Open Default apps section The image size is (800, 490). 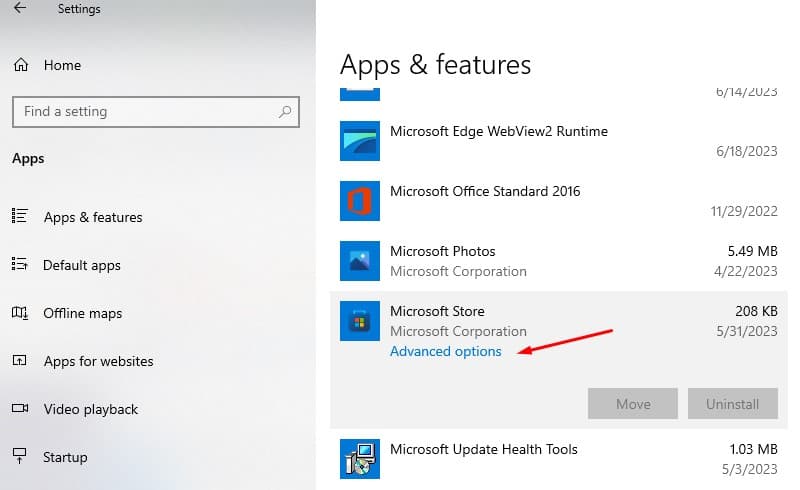82,265
